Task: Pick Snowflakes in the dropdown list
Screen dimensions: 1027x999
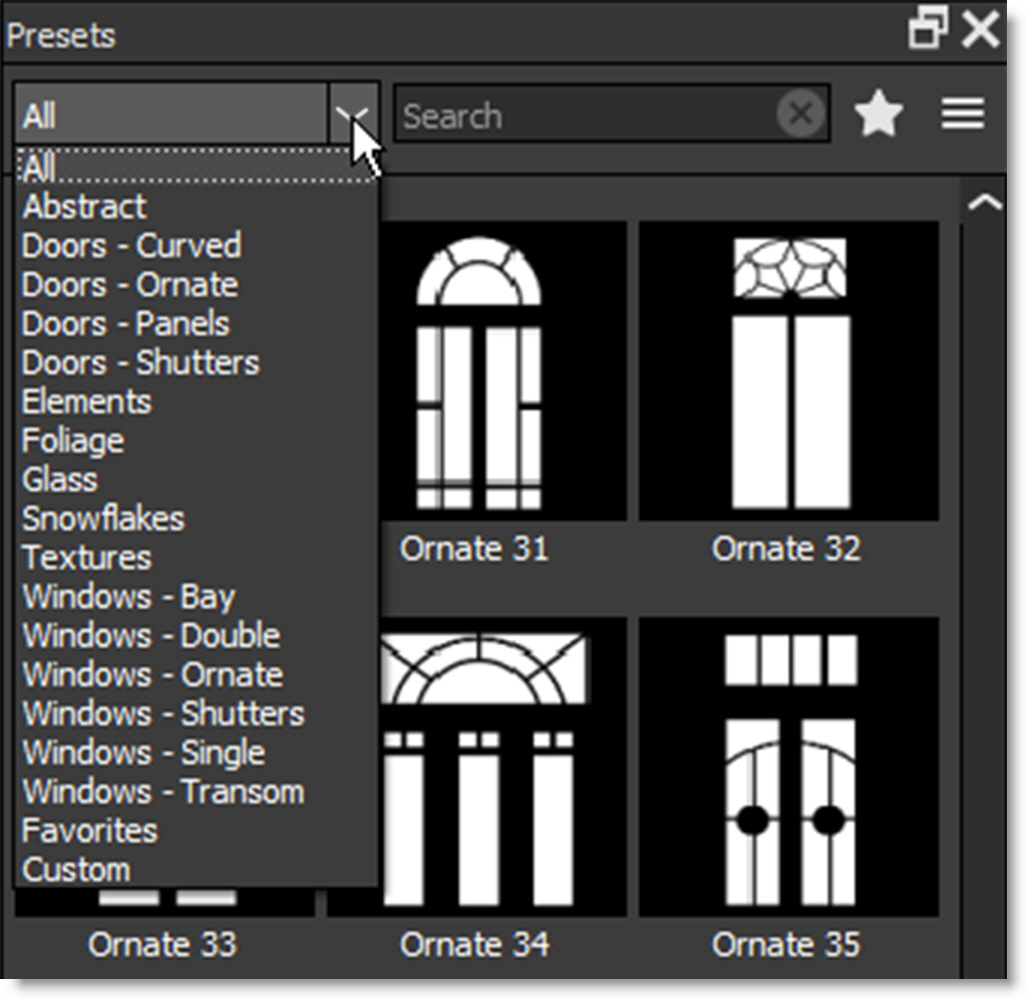Action: tap(103, 519)
